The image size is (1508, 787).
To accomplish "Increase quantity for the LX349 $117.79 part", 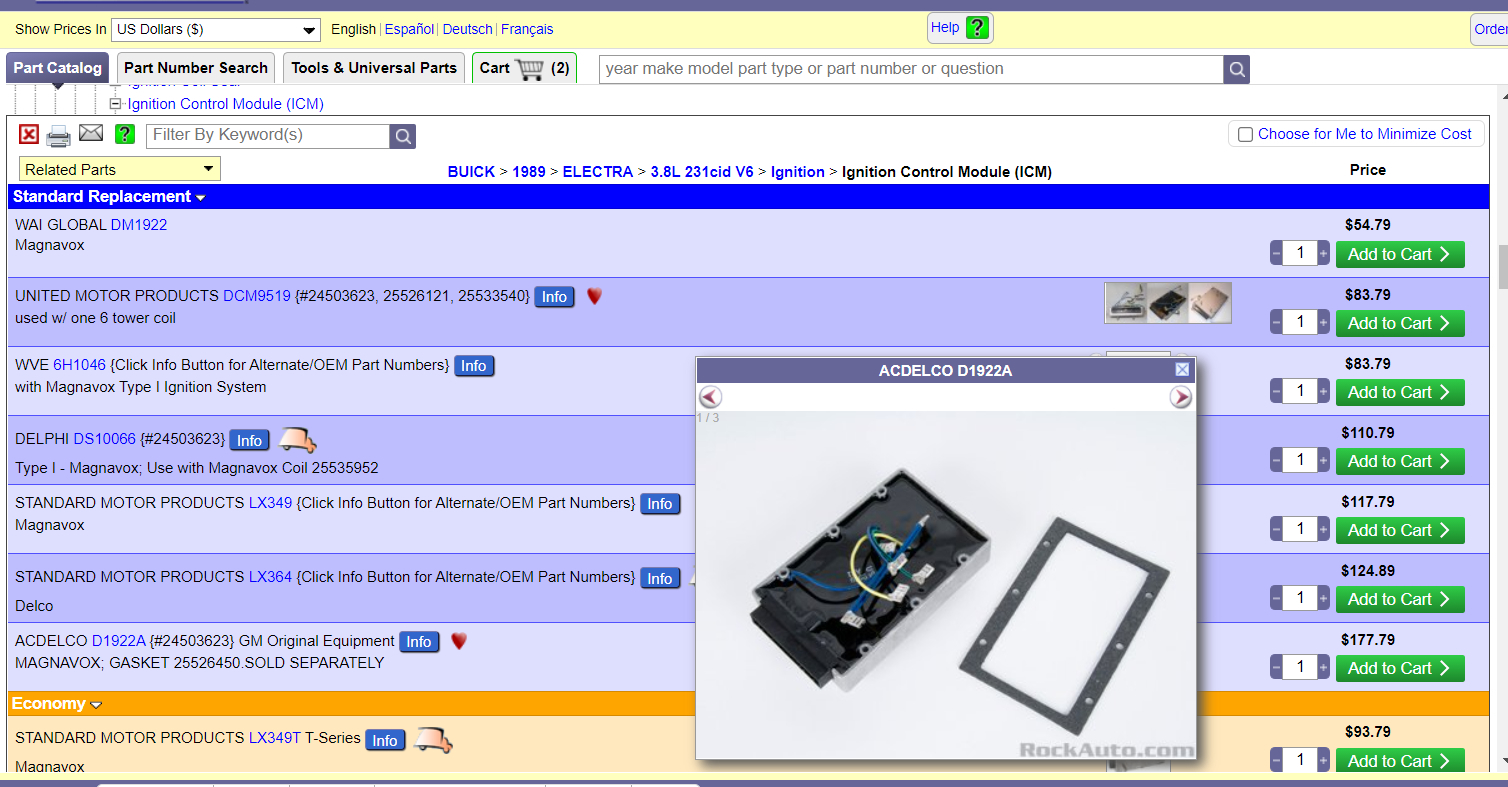I will tap(1324, 530).
